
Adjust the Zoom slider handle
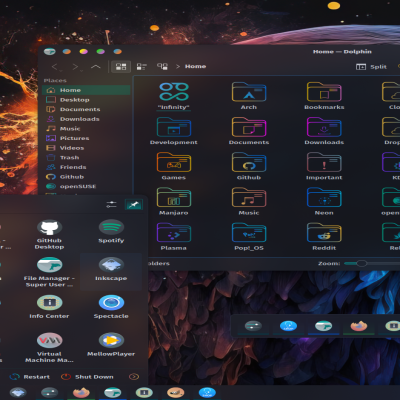click(x=361, y=263)
